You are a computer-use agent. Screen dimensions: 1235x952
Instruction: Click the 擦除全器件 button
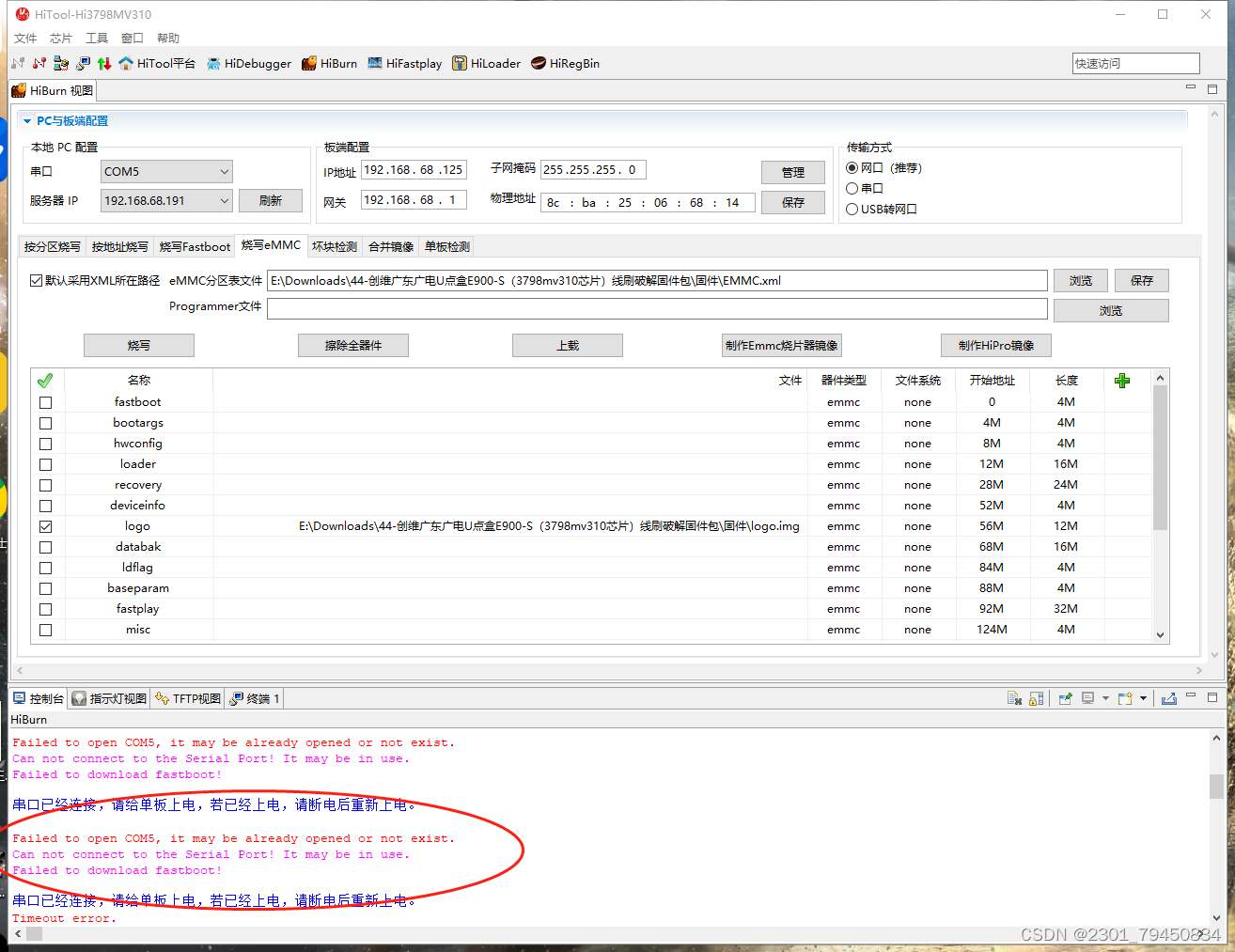pos(353,346)
